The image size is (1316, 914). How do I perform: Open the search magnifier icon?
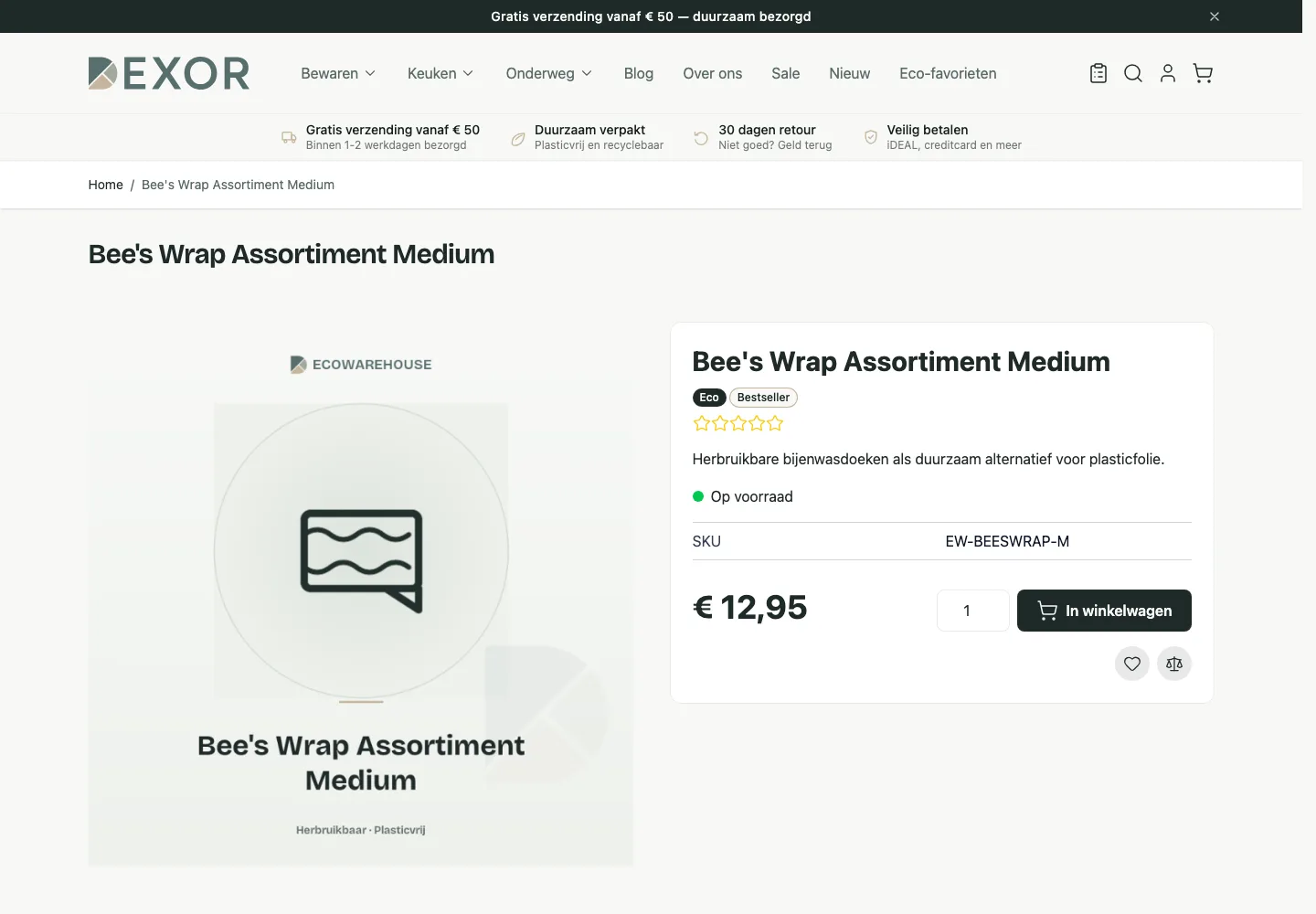click(1133, 73)
